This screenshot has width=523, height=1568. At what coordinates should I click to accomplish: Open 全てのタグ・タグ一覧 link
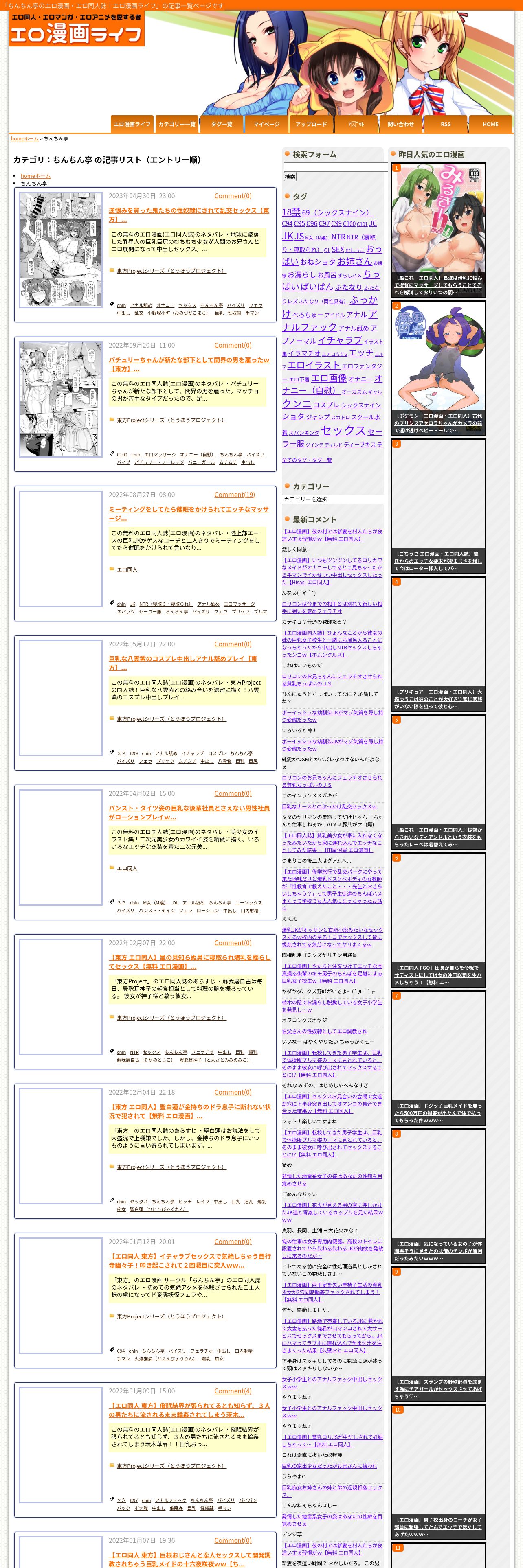pyautogui.click(x=307, y=460)
